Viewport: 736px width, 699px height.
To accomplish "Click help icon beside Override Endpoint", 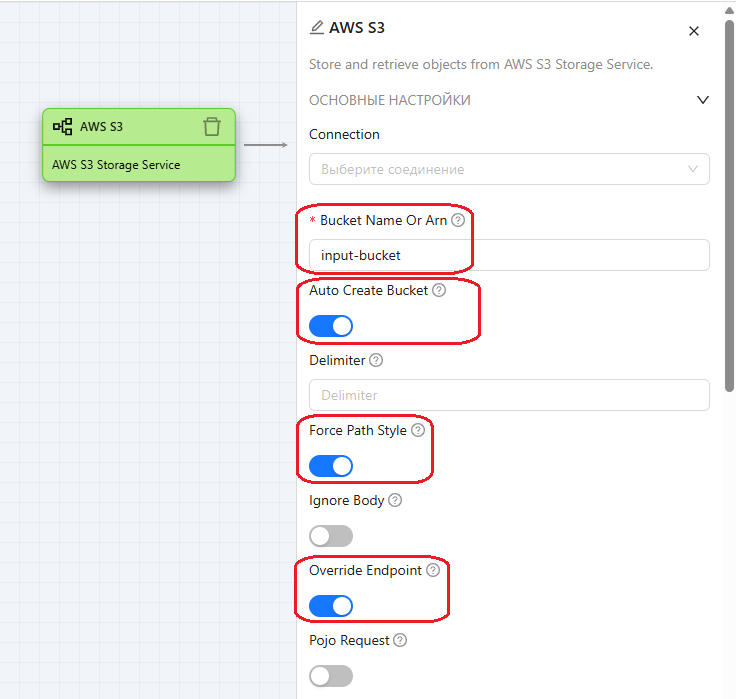I will (x=433, y=571).
